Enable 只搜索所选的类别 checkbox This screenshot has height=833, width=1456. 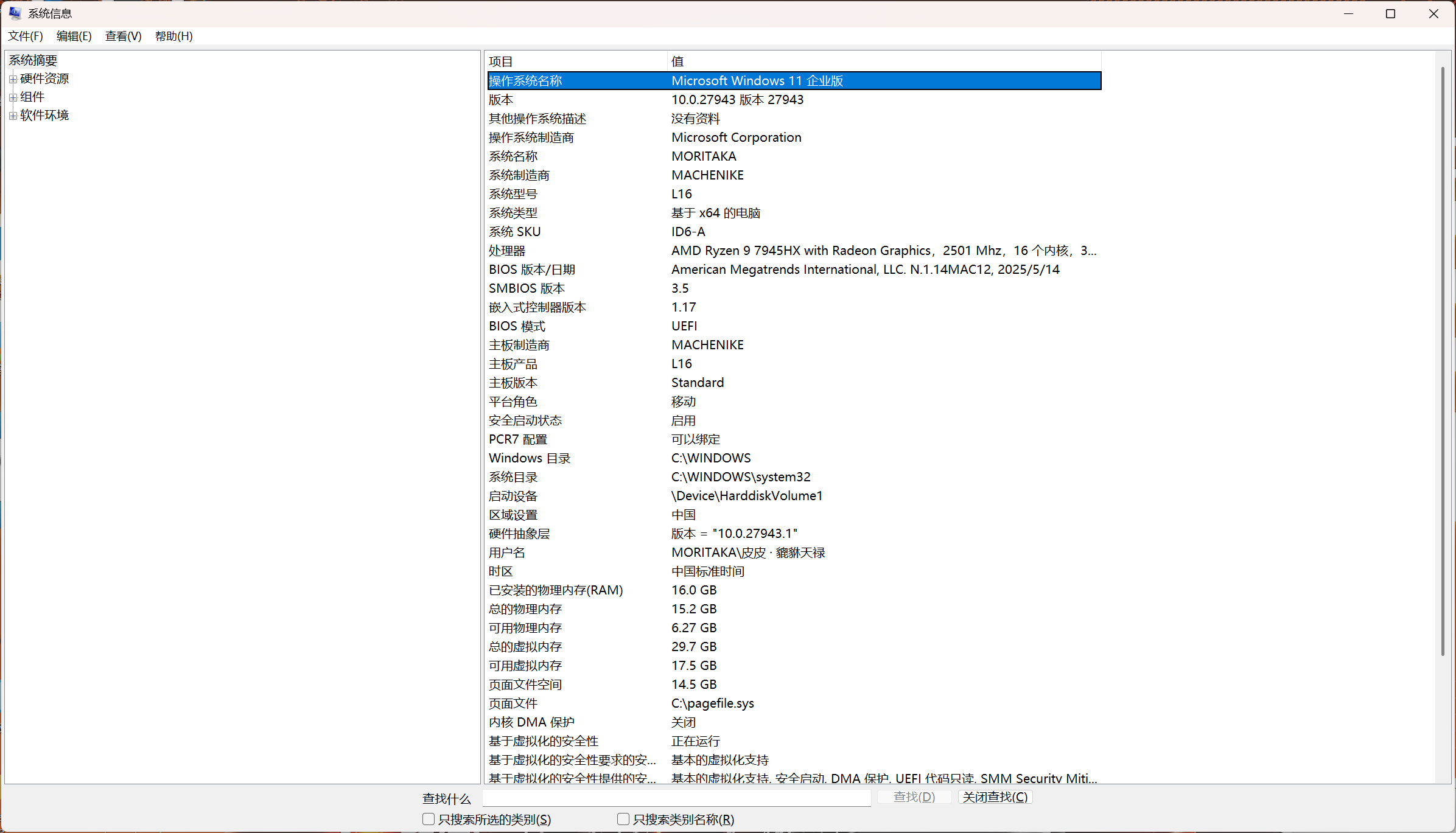pos(429,819)
